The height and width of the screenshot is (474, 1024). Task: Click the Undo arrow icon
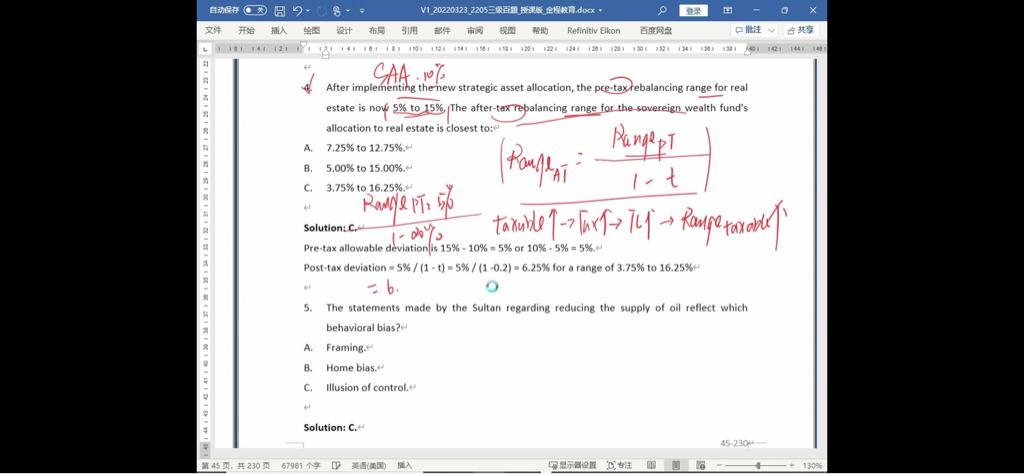pyautogui.click(x=297, y=10)
